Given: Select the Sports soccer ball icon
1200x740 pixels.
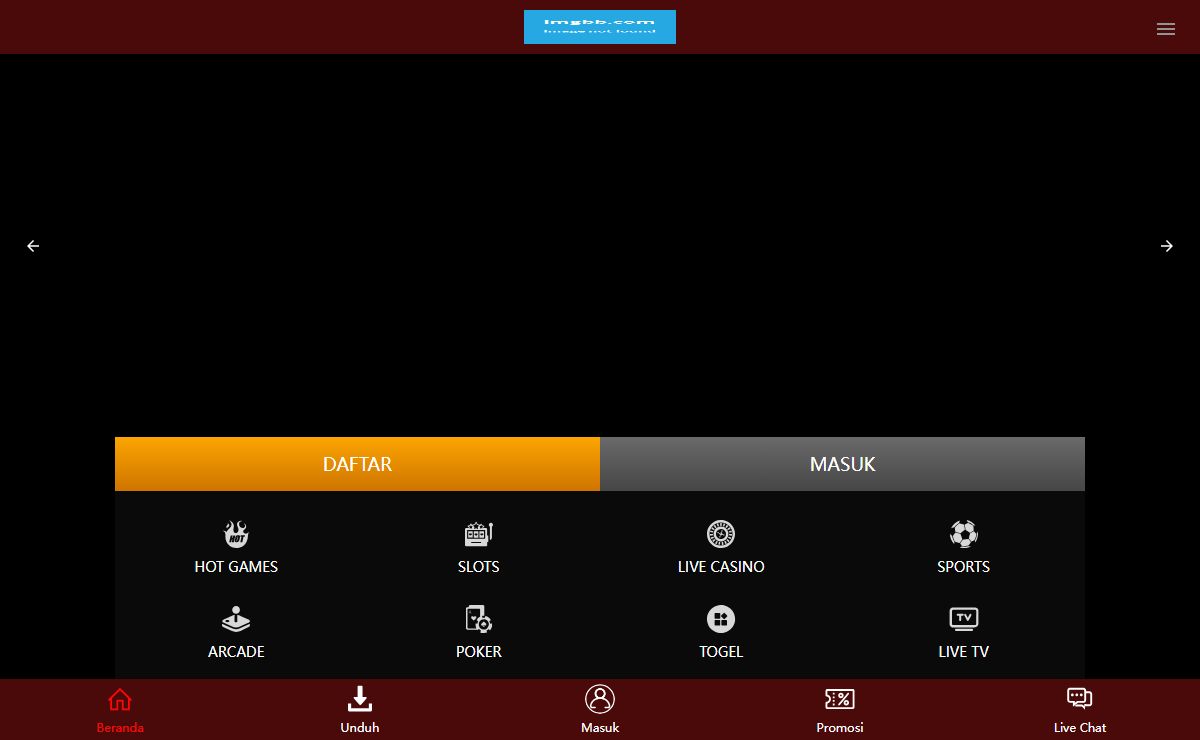Looking at the screenshot, I should point(963,534).
